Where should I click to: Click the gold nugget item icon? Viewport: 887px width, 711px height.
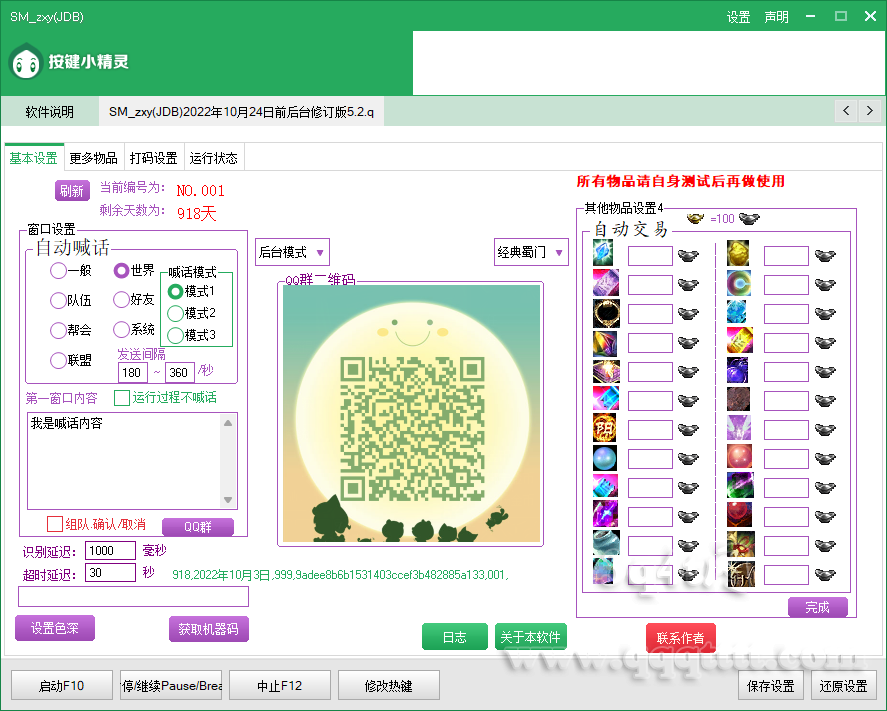point(738,253)
